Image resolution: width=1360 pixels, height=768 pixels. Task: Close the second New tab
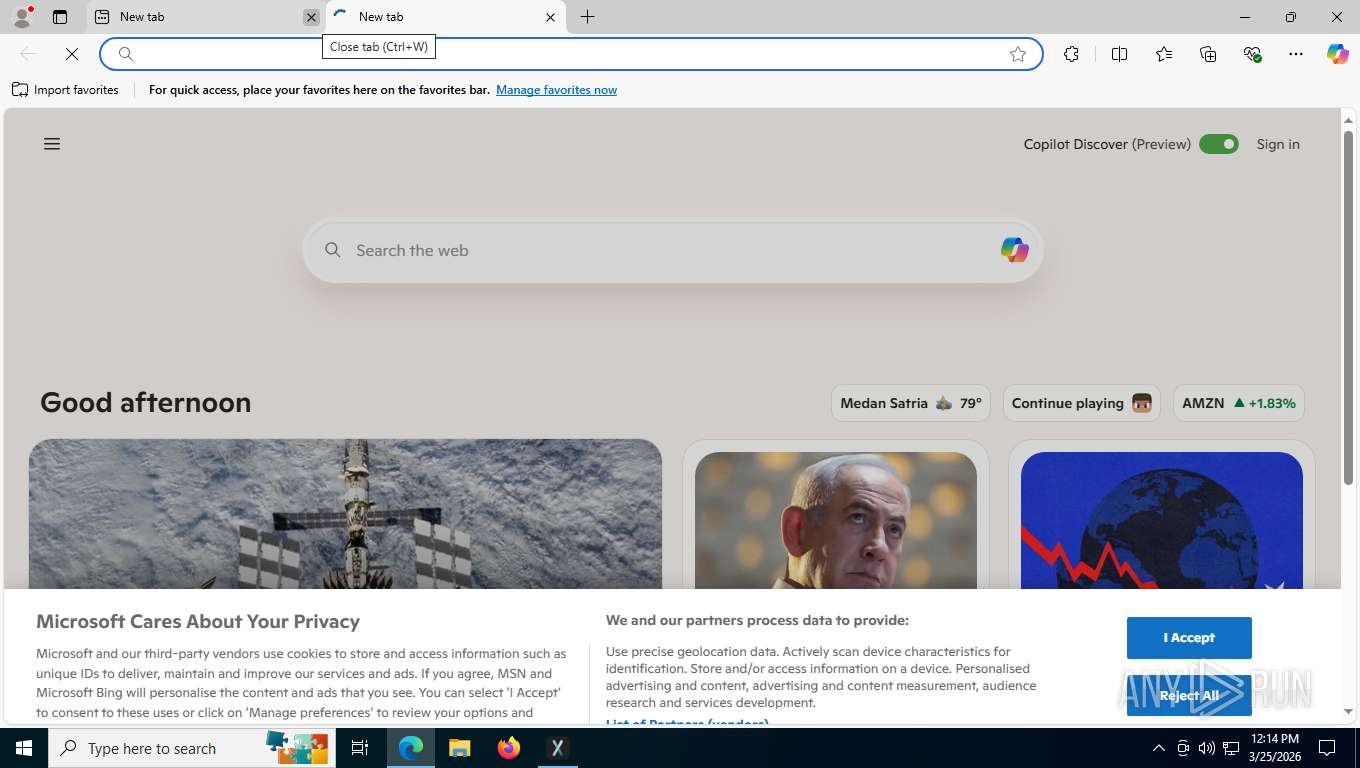[x=550, y=17]
